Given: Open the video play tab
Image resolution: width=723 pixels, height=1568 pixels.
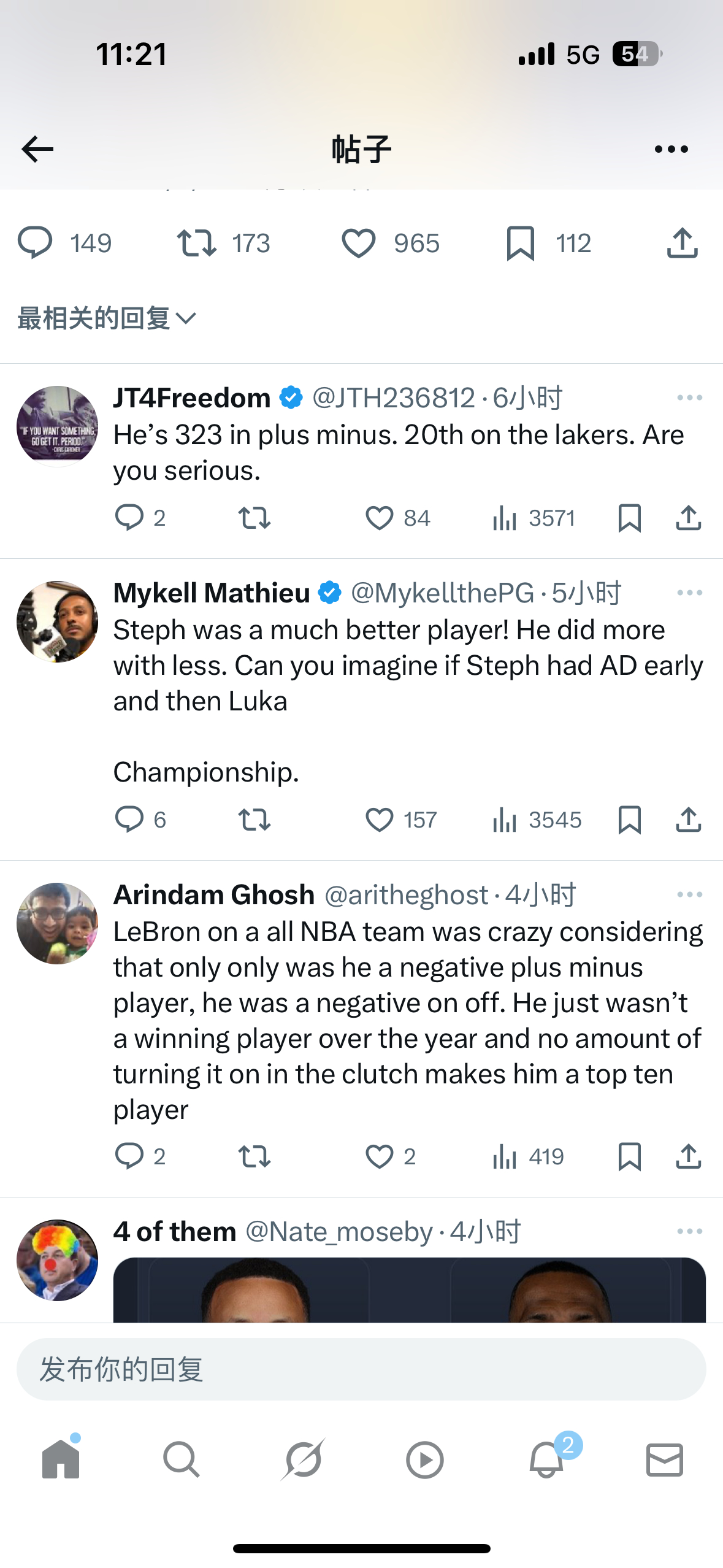Looking at the screenshot, I should pos(424,1459).
